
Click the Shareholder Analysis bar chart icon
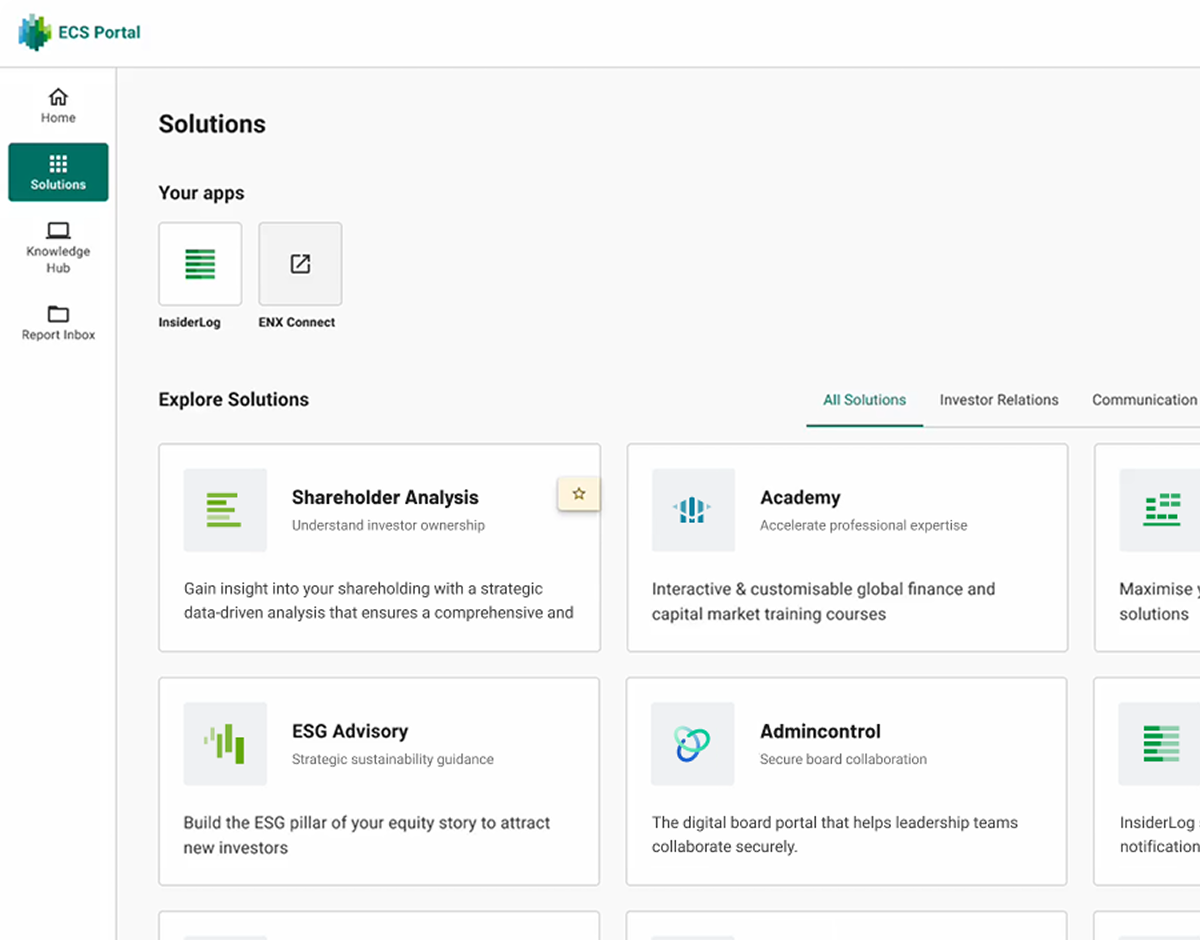225,510
